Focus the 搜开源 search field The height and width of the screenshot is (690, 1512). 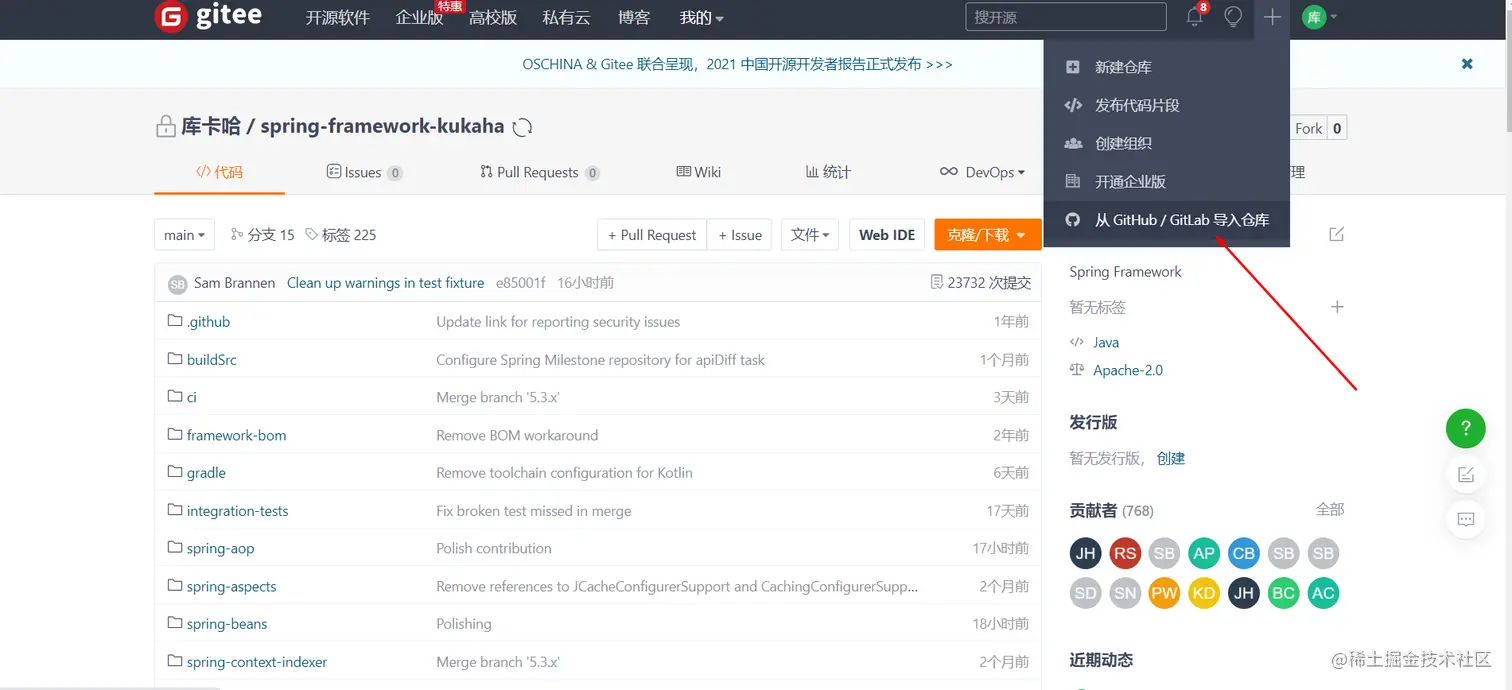tap(1066, 17)
